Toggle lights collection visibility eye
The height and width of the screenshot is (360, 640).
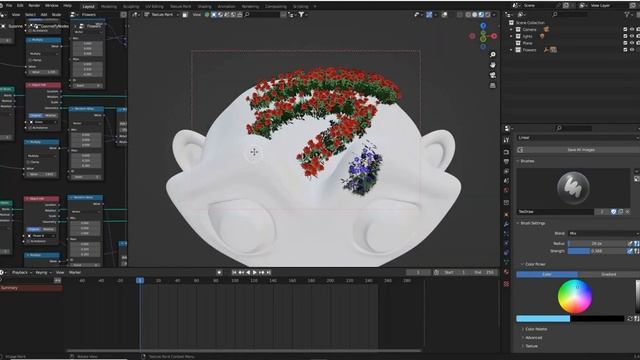(x=632, y=36)
